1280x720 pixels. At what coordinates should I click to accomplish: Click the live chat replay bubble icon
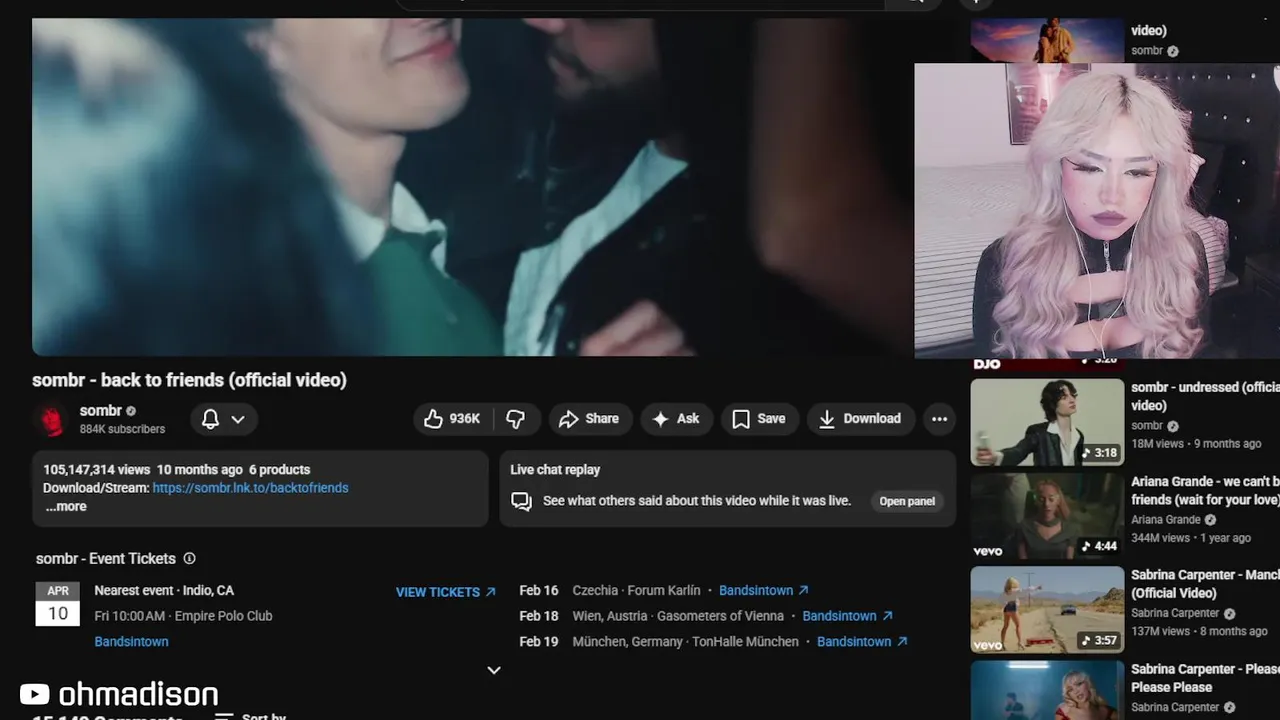tap(521, 501)
